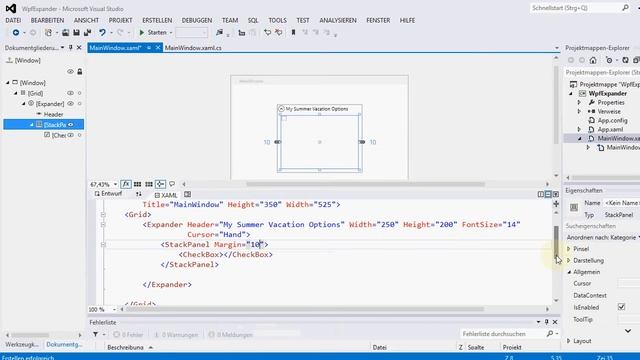Screen dimensions: 640x360
Task: Toggle the snap-to-snaplines icon in designer
Action: pos(160,184)
